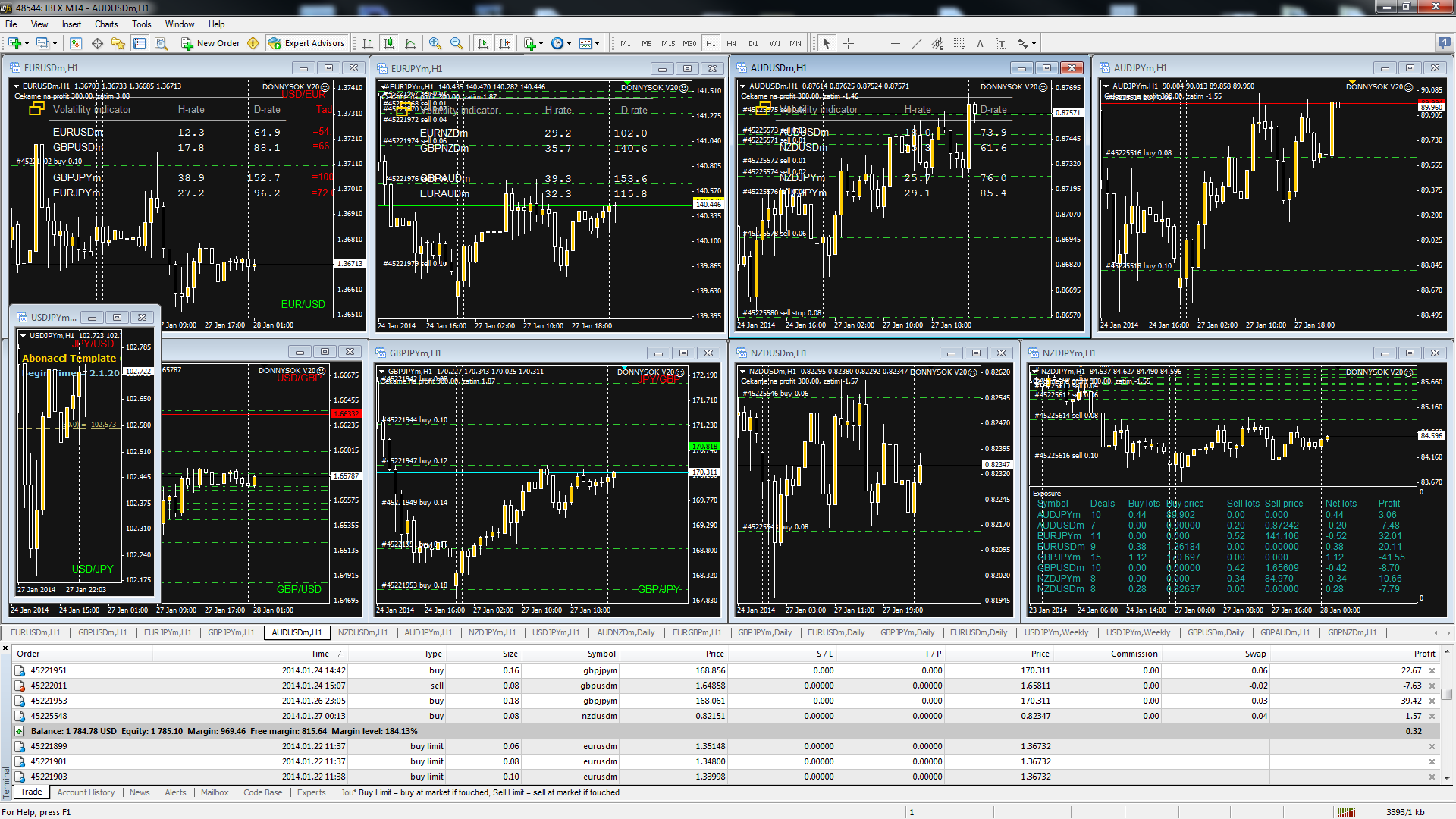The width and height of the screenshot is (1456, 819).
Task: Open the Periods clock icon
Action: point(557,43)
